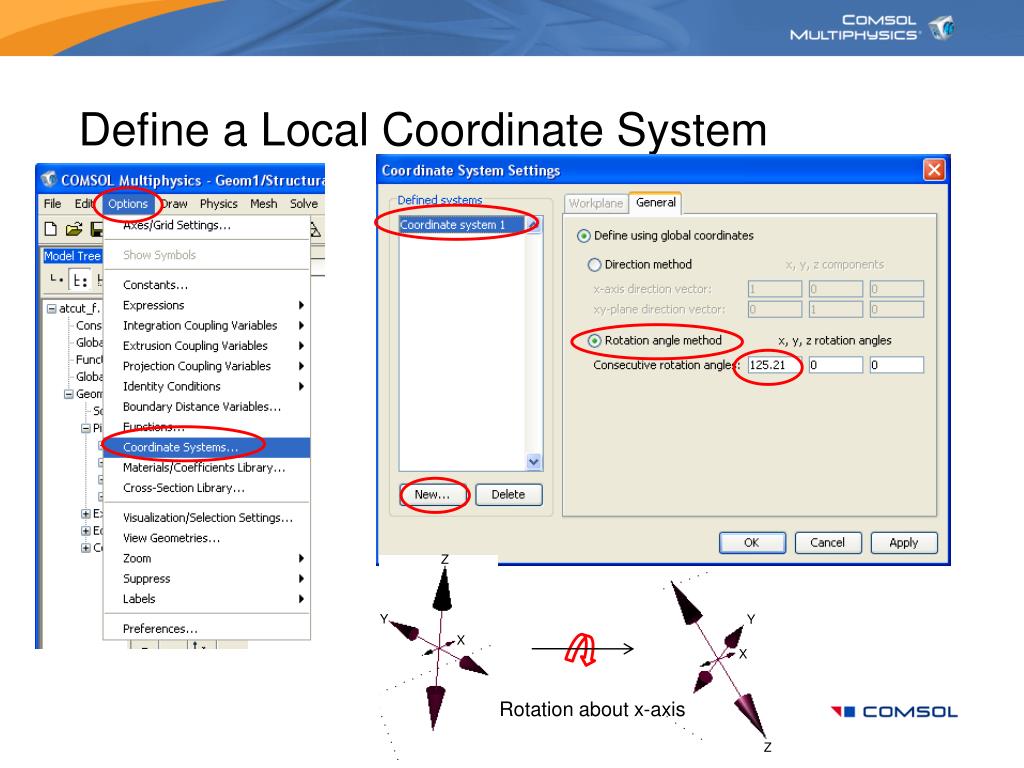1024x768 pixels.
Task: Click the Delete button
Action: click(508, 494)
